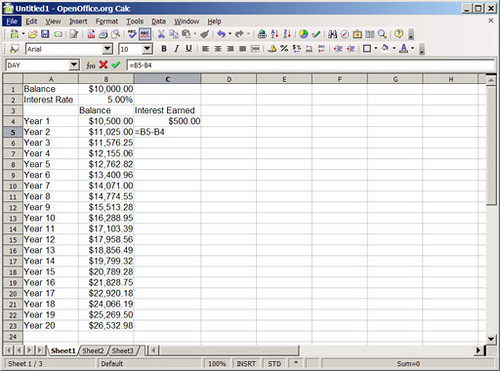The image size is (500, 371).
Task: Open the File menu
Action: click(12, 21)
